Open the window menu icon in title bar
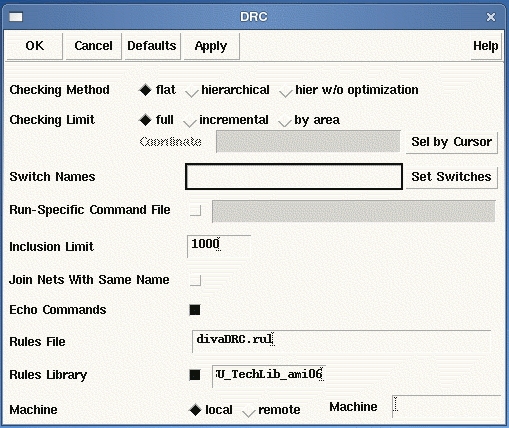Image resolution: width=509 pixels, height=428 pixels. click(x=16, y=17)
